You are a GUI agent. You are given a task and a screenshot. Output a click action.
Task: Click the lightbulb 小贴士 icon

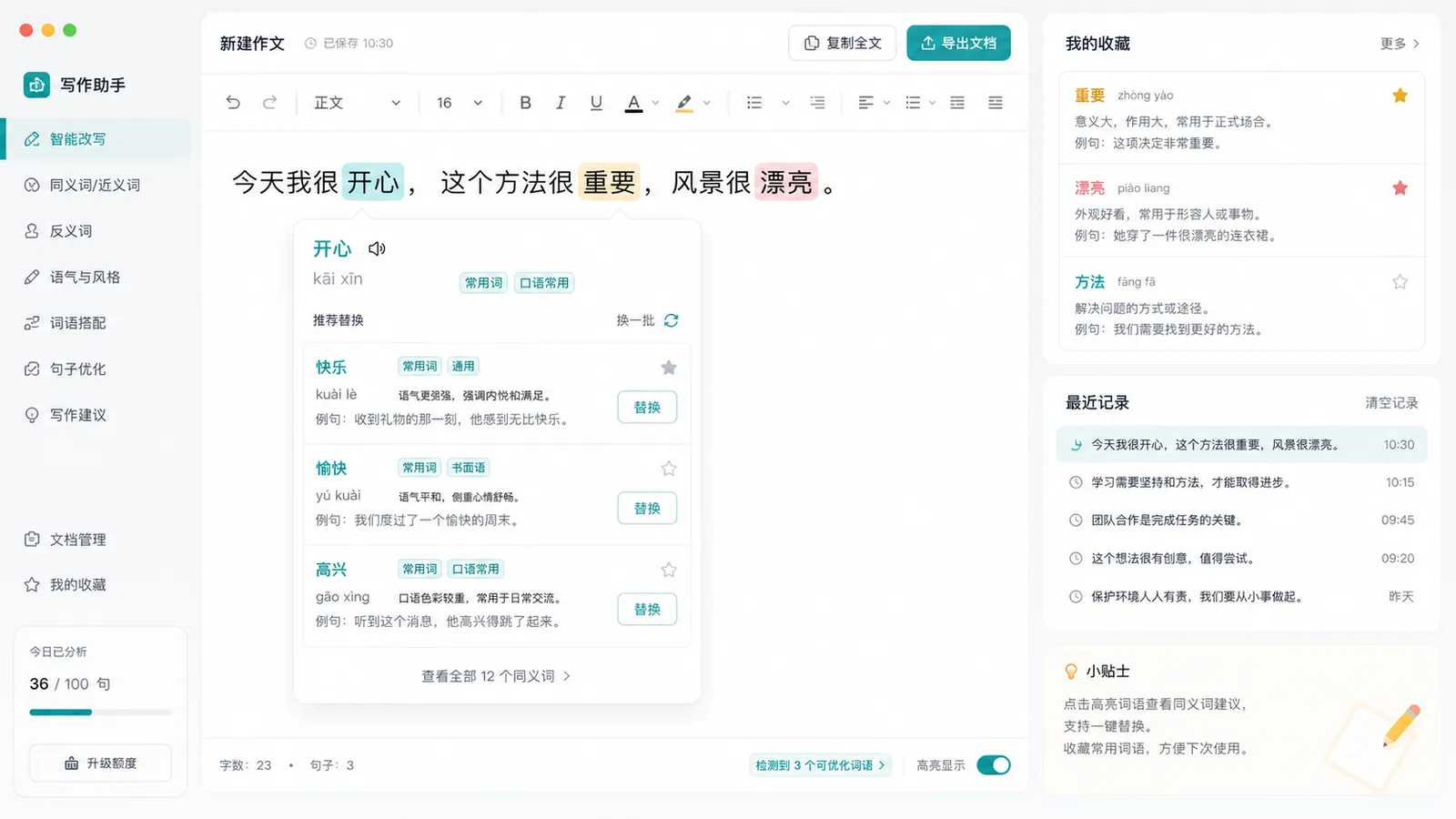pyautogui.click(x=1071, y=672)
